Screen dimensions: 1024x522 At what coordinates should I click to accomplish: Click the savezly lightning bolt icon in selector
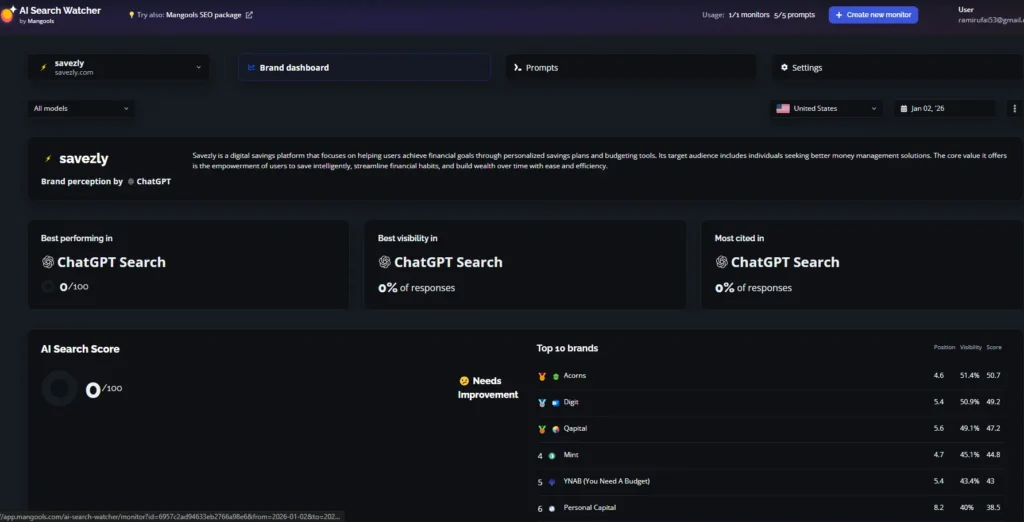tap(44, 67)
